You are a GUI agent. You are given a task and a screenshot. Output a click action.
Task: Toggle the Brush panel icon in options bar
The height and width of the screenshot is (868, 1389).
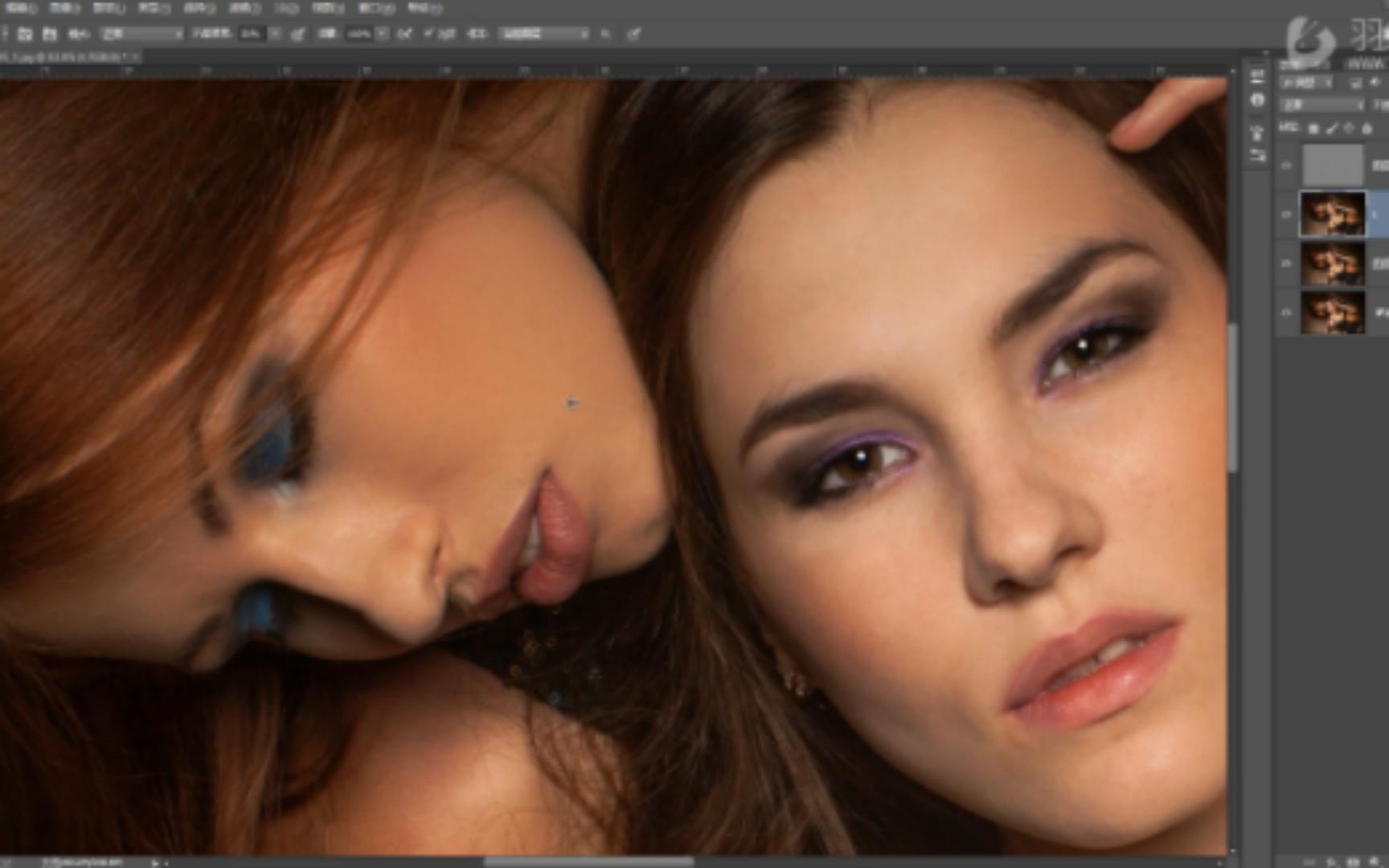pos(25,34)
